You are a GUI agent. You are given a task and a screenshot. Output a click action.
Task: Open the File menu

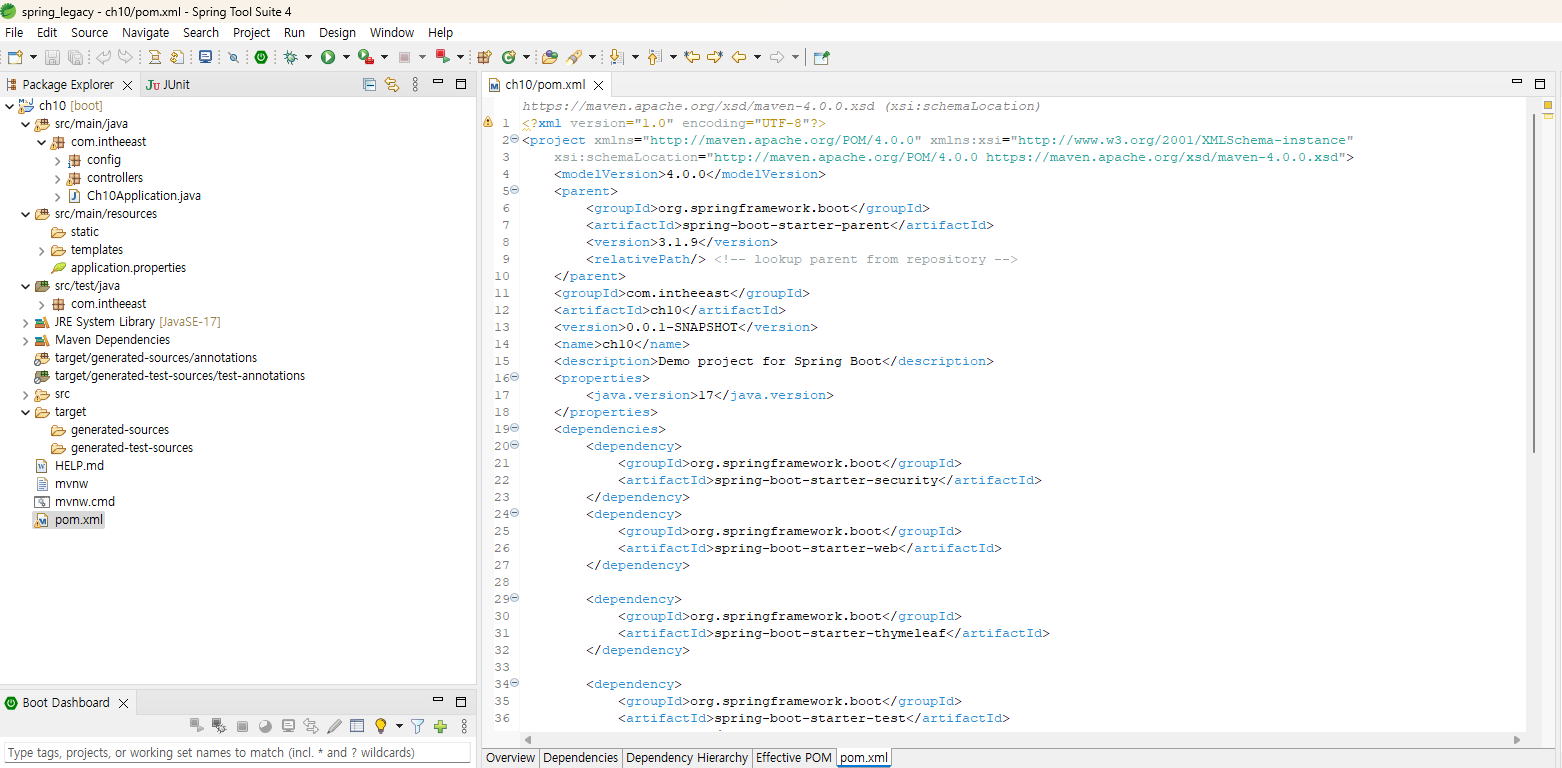[14, 33]
